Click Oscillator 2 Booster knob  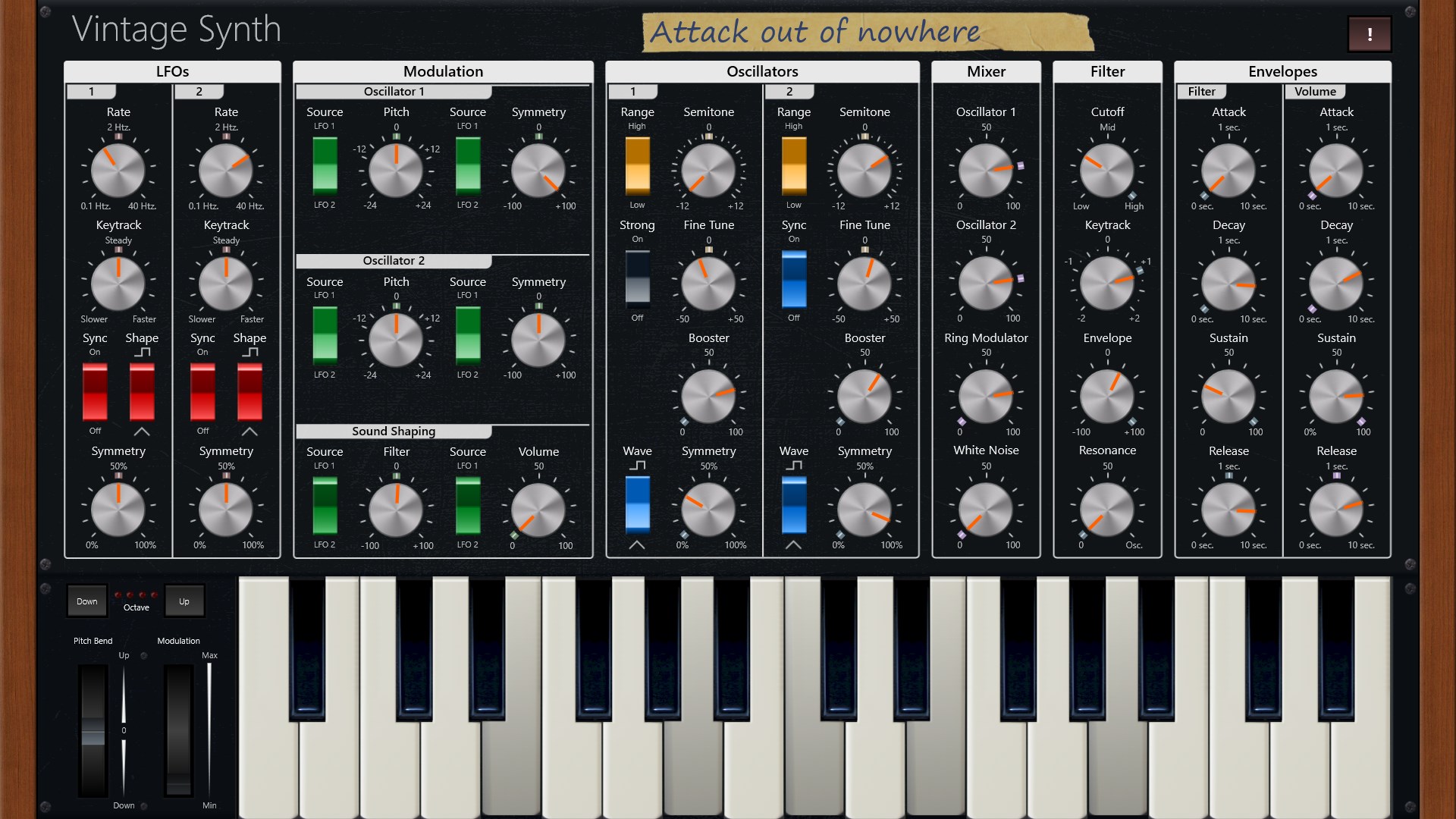coord(864,396)
